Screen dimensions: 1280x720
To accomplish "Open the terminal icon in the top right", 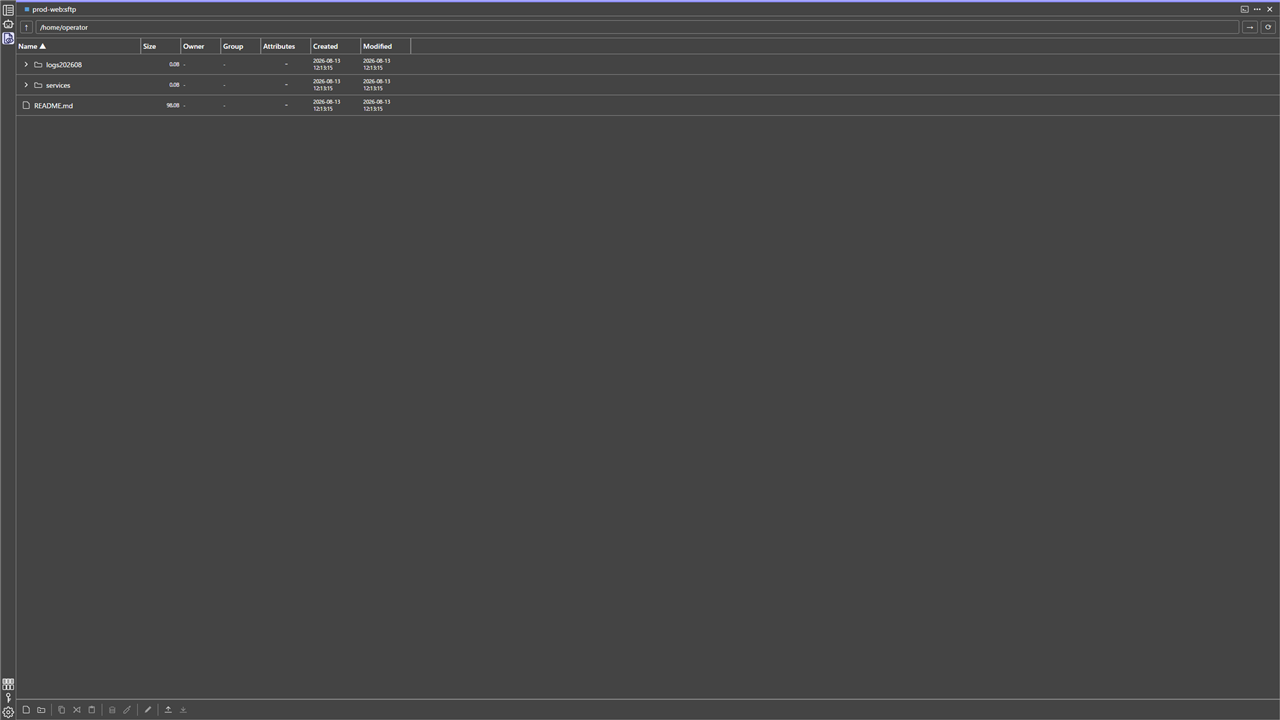I will click(x=1245, y=9).
